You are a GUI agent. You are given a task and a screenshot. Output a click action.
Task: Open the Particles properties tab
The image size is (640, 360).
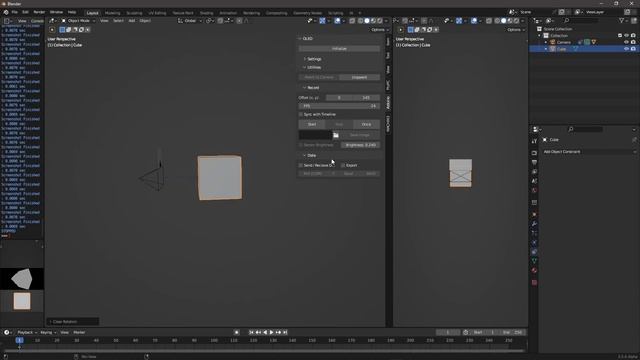click(534, 233)
